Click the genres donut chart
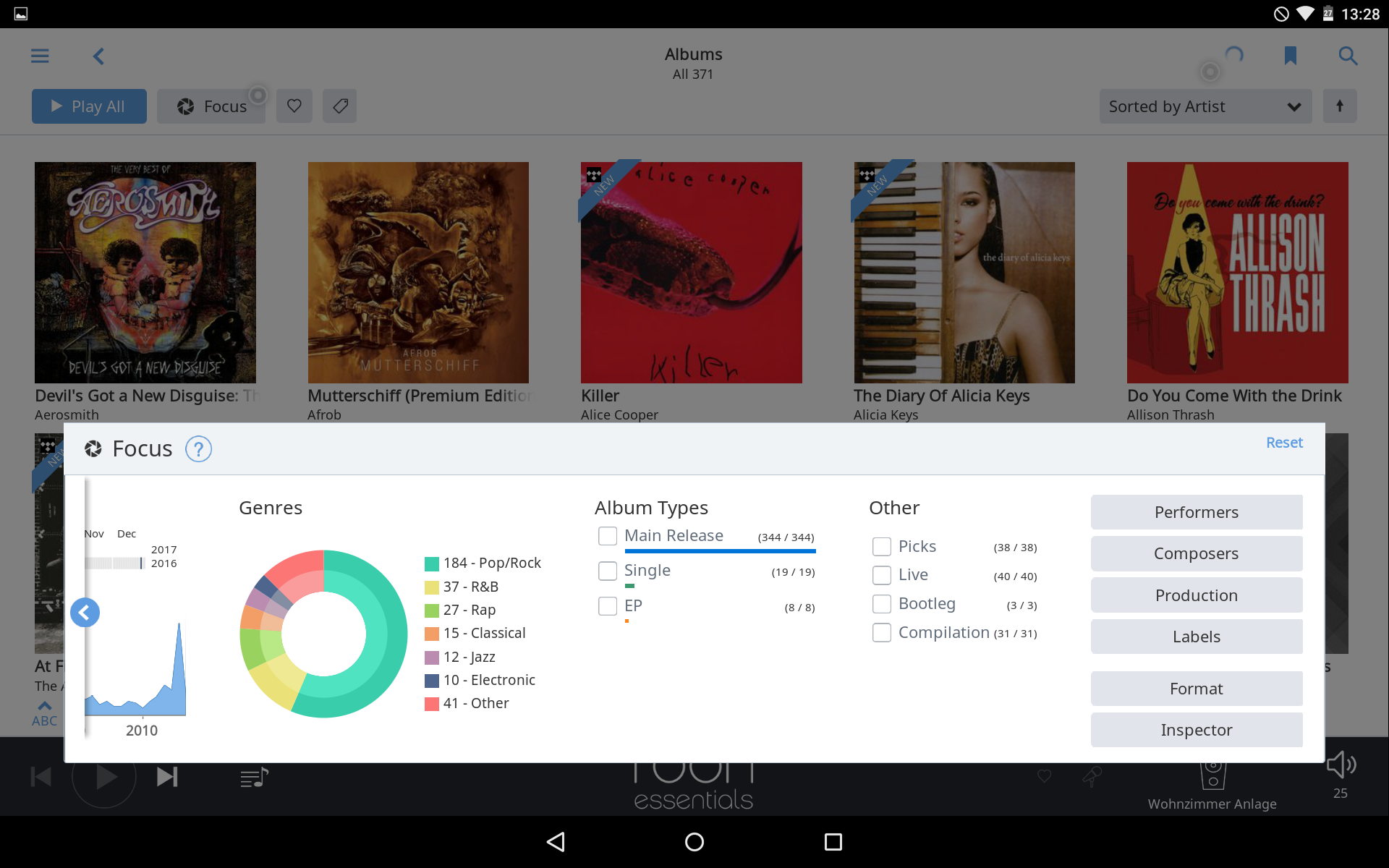The width and height of the screenshot is (1389, 868). point(323,634)
